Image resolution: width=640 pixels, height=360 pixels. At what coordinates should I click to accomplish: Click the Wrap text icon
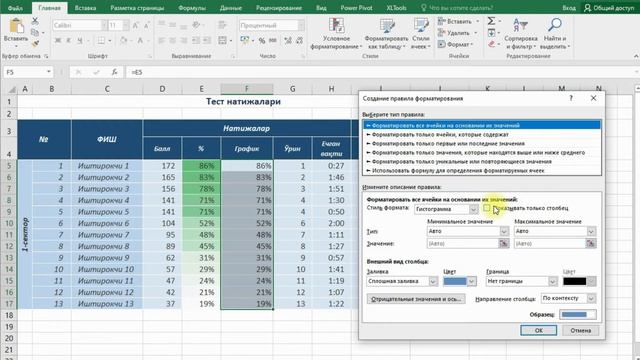tap(222, 25)
